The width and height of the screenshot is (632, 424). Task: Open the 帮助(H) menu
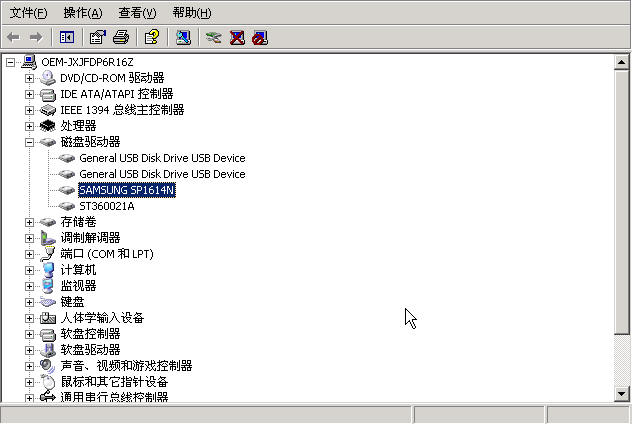tap(192, 13)
